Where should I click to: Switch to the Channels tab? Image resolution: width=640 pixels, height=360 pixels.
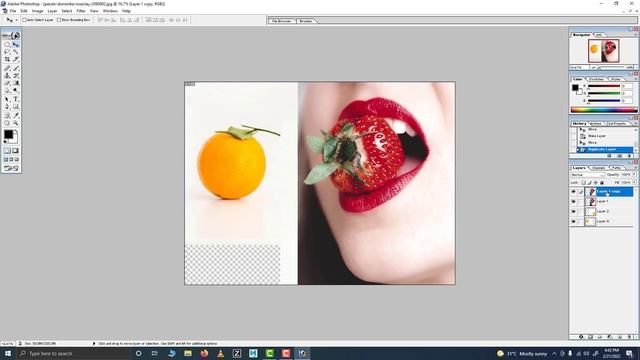598,168
